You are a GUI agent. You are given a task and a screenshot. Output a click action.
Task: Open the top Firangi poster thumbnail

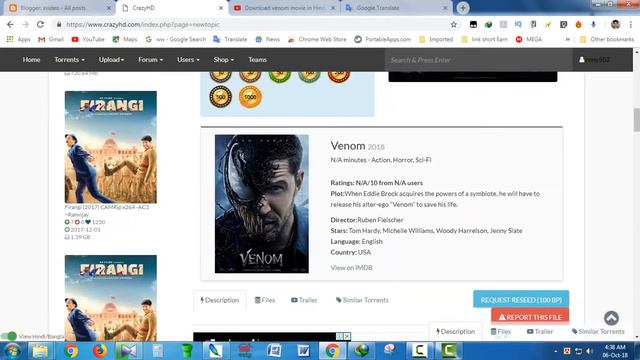point(111,147)
